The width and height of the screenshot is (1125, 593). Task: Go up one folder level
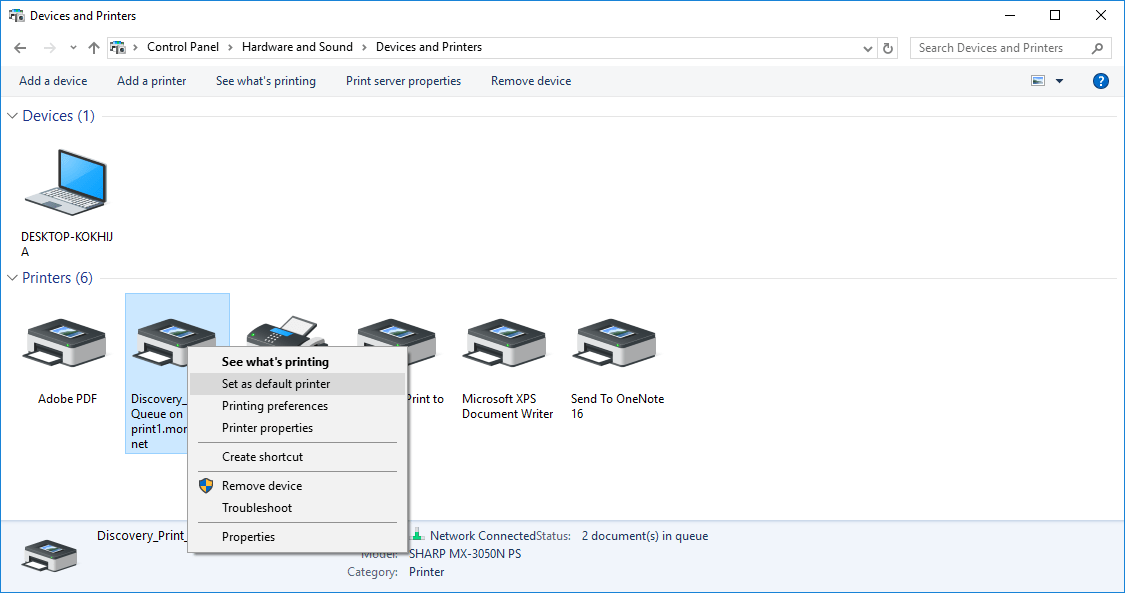coord(93,47)
